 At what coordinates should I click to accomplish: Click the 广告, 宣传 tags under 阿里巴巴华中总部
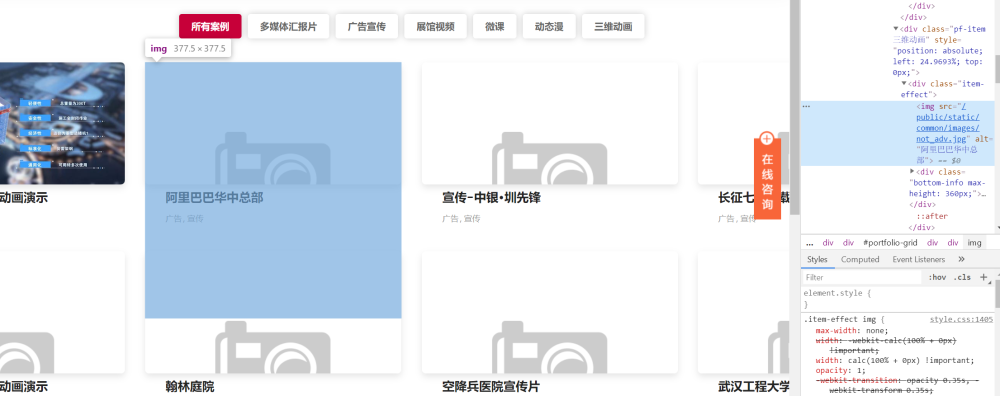pos(184,219)
